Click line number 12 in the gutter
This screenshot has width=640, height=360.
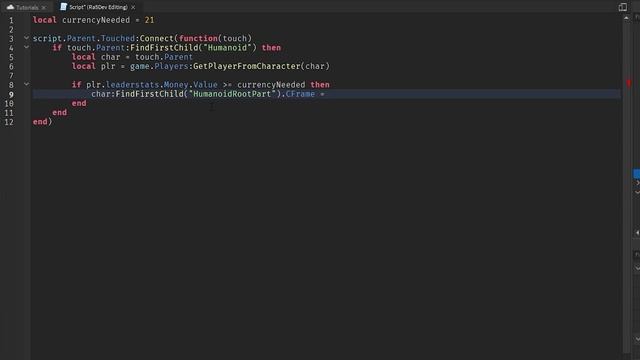[x=9, y=122]
